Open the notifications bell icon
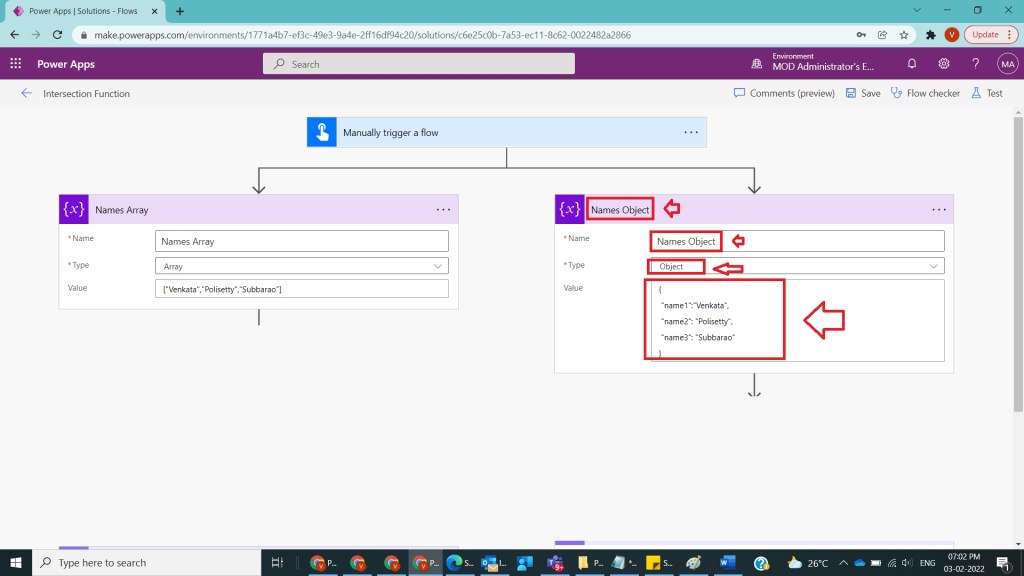This screenshot has height=576, width=1024. click(912, 63)
